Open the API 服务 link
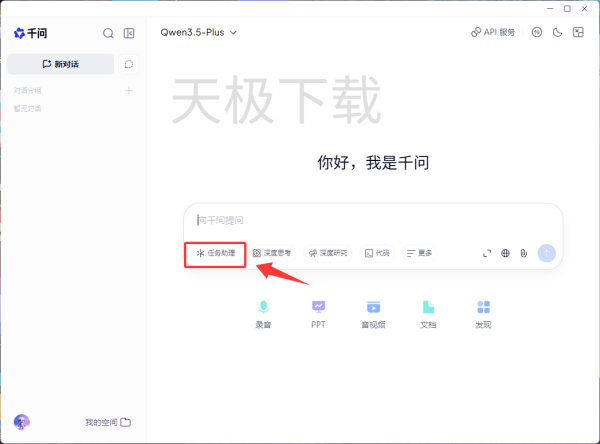 [x=493, y=32]
